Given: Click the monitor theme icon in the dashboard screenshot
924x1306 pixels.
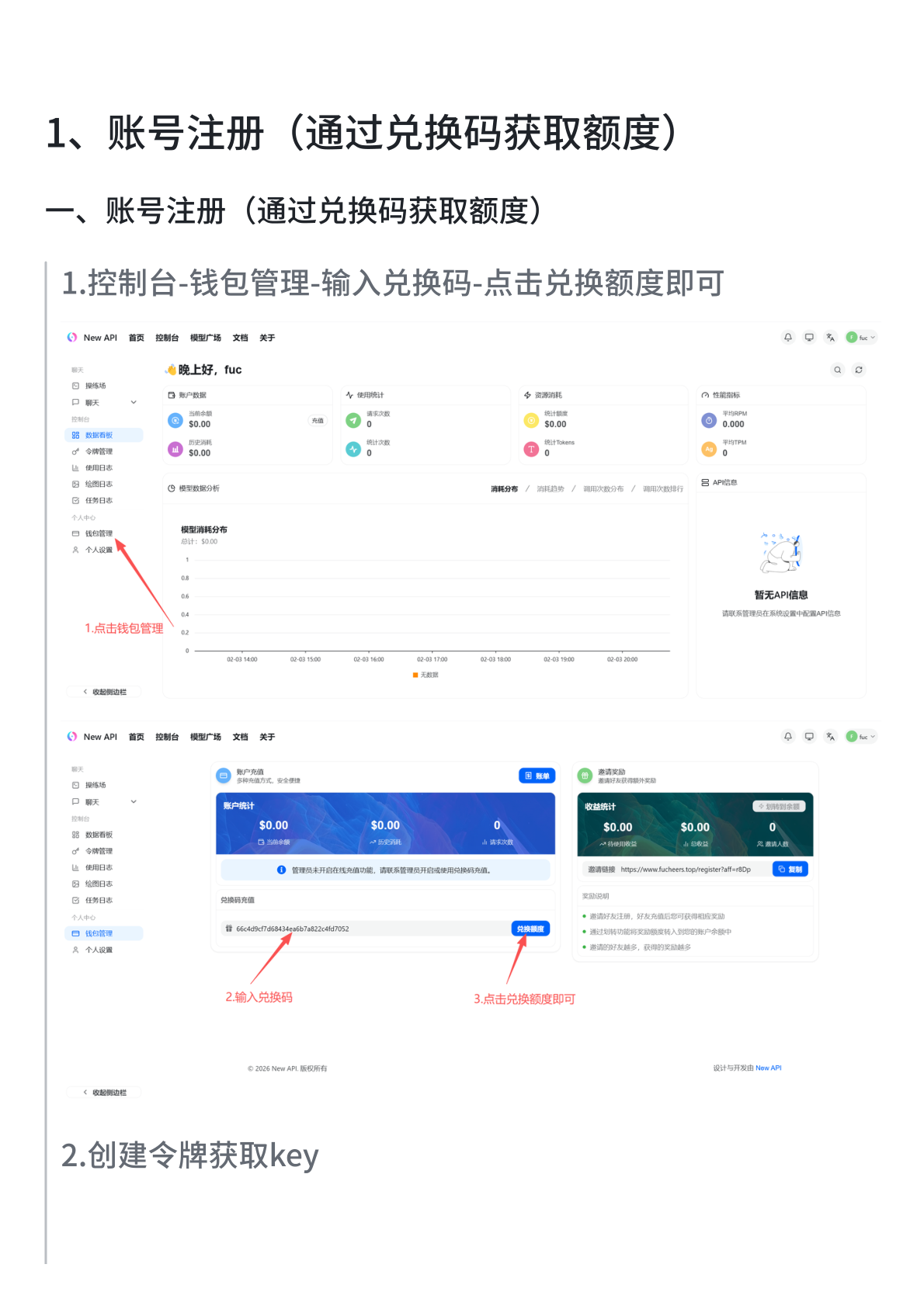Looking at the screenshot, I should pyautogui.click(x=809, y=337).
